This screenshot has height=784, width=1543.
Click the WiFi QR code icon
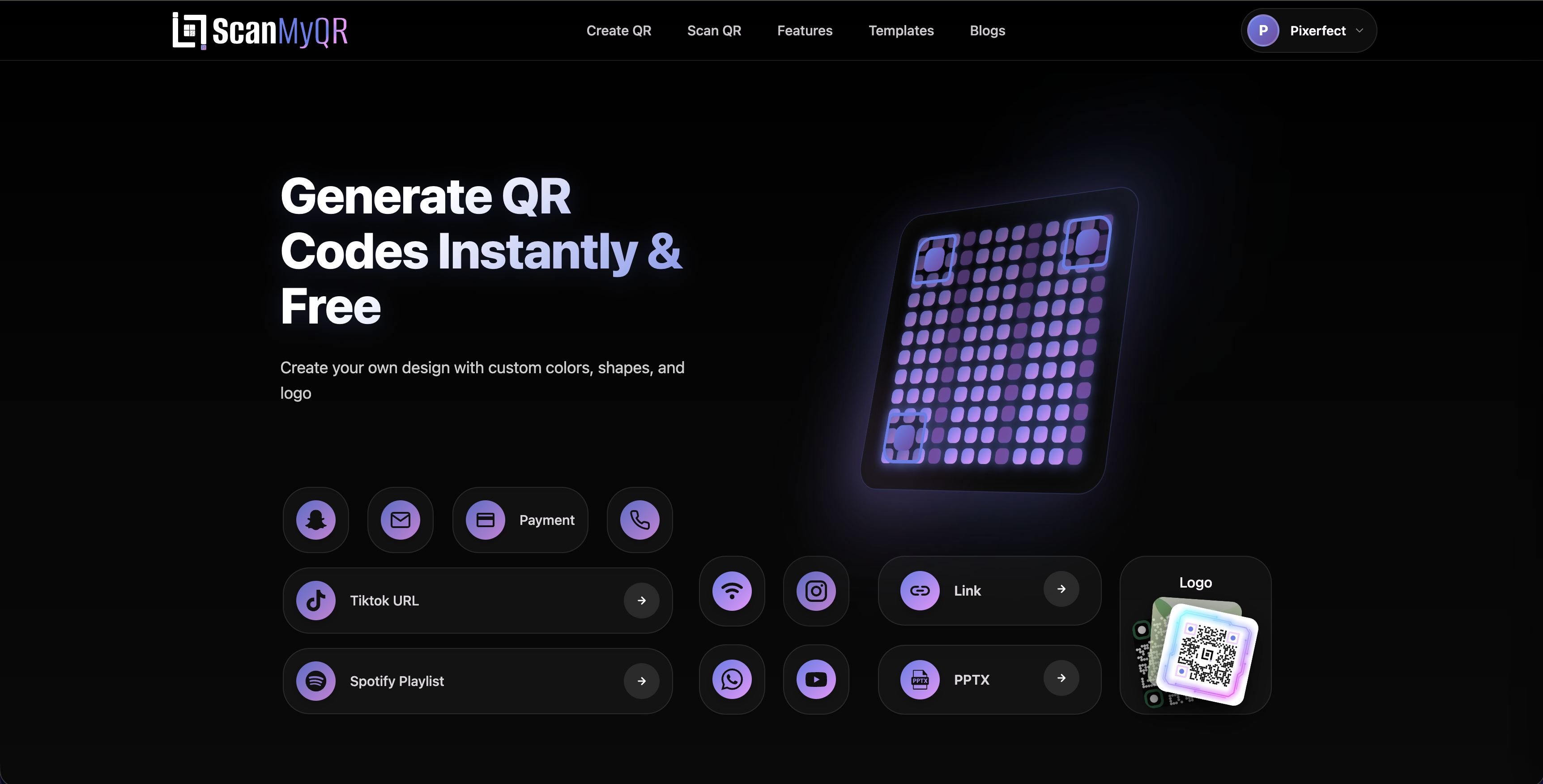point(732,591)
